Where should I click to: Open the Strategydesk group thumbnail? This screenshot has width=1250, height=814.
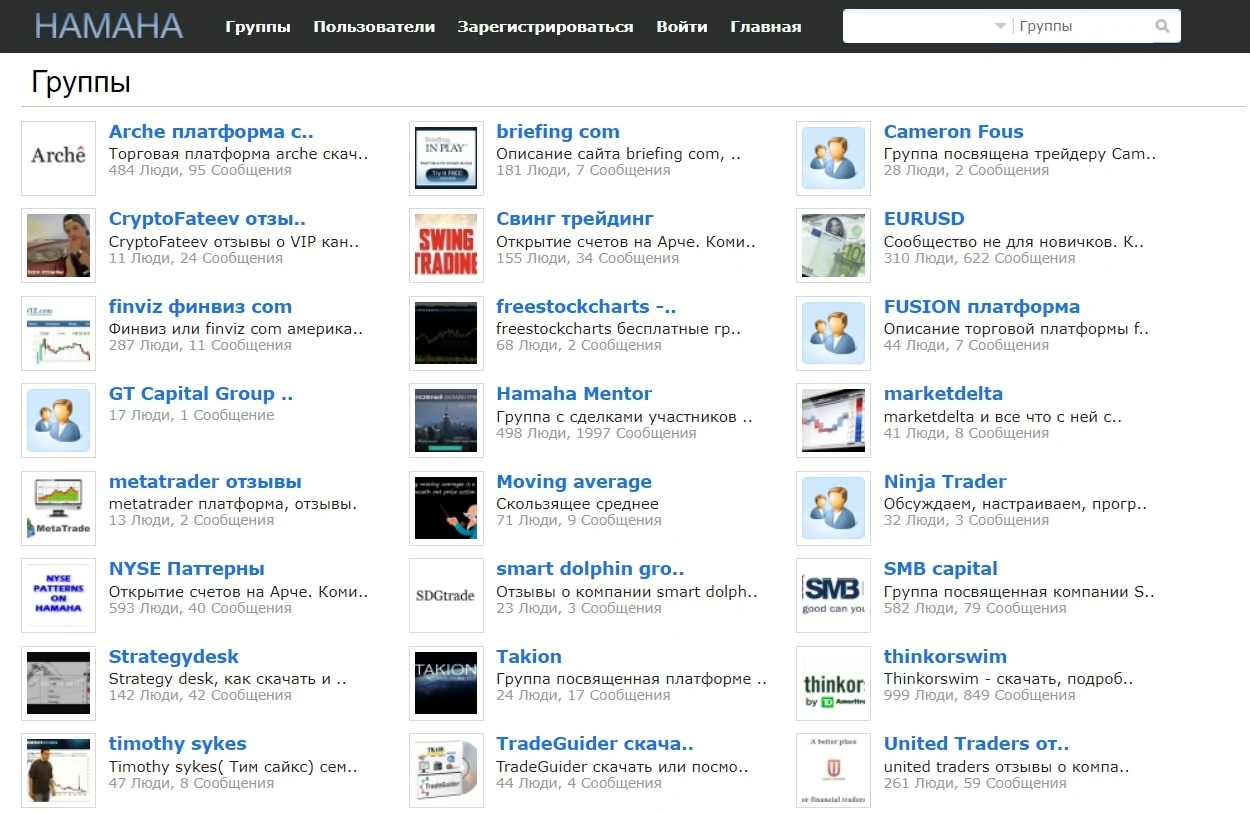[x=58, y=683]
